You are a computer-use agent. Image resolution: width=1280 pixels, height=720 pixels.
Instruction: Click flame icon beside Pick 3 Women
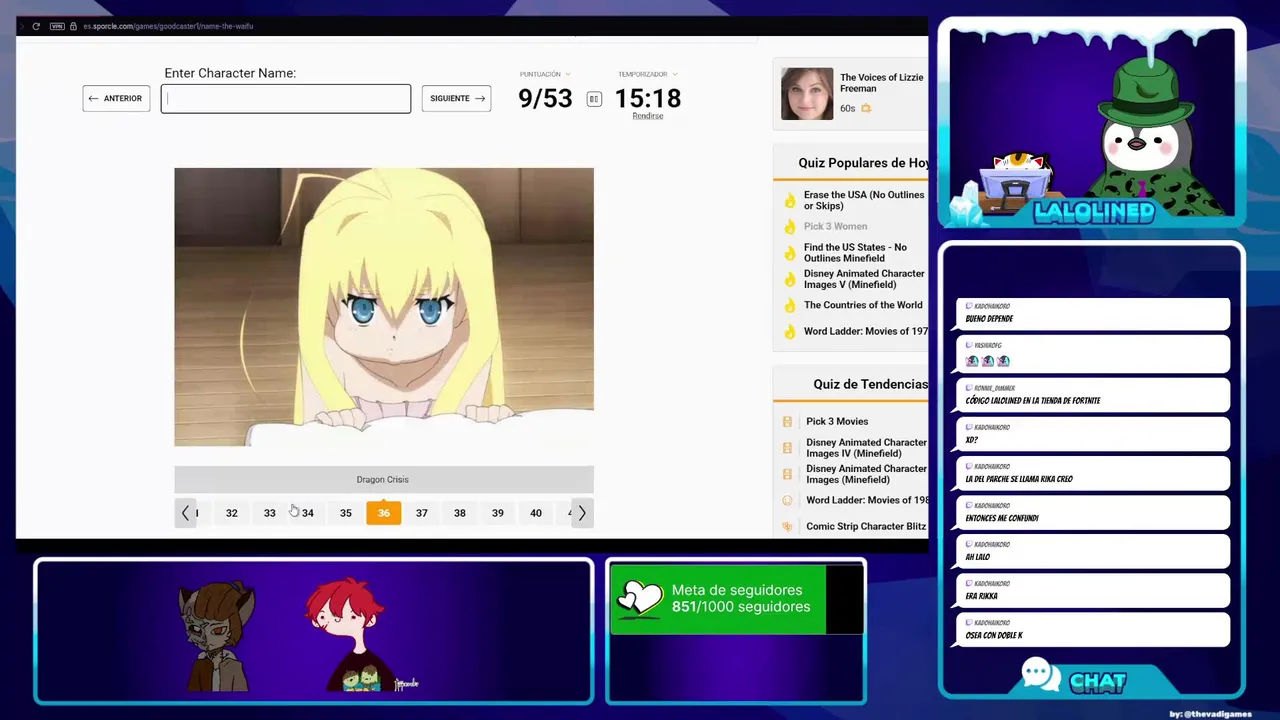pos(789,227)
